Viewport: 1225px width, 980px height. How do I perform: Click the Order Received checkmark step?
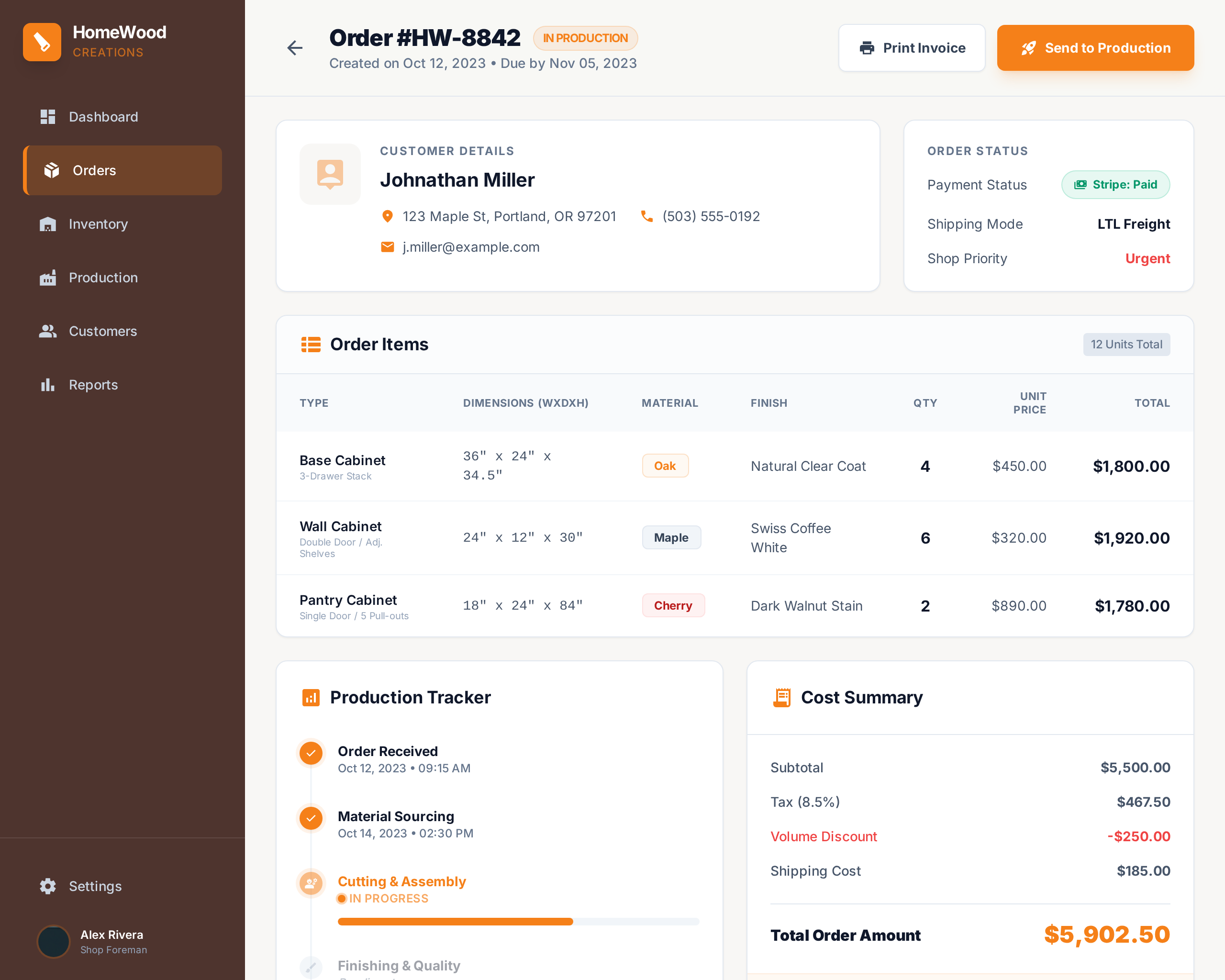311,753
